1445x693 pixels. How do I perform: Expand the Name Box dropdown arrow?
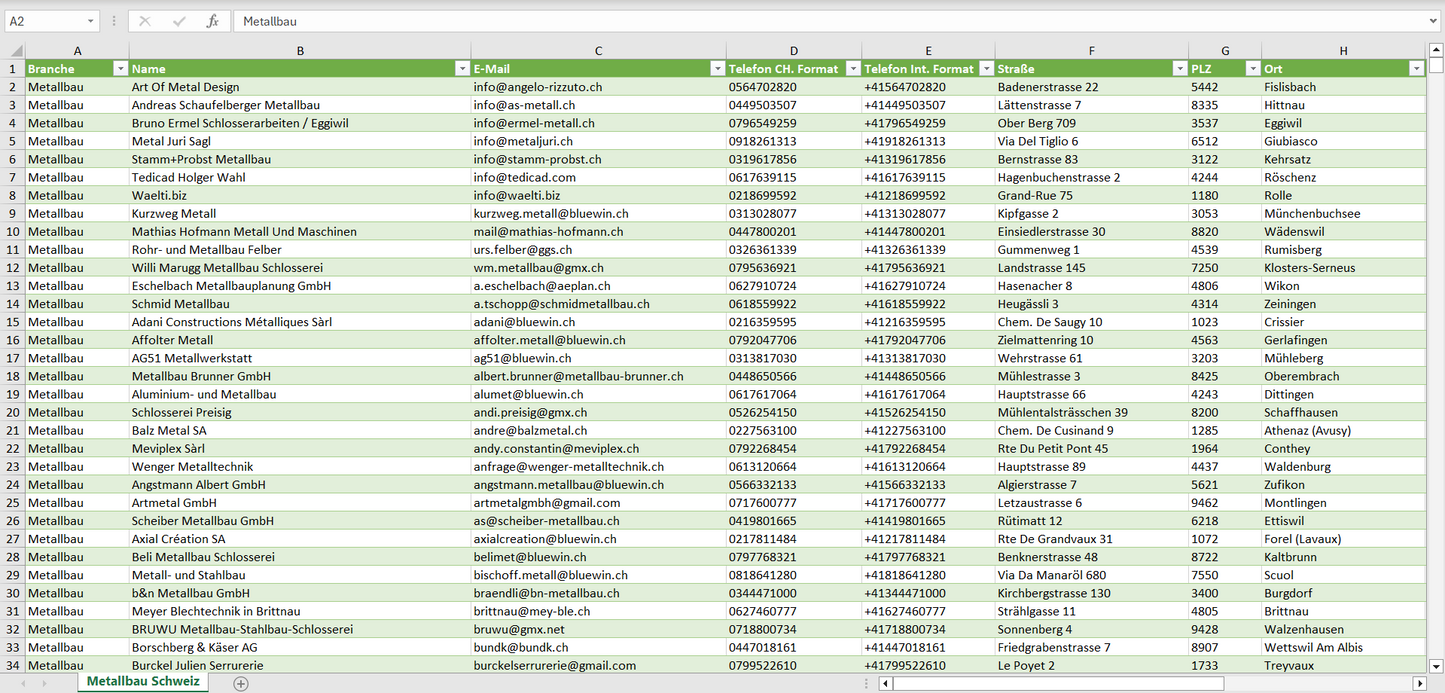pos(90,21)
